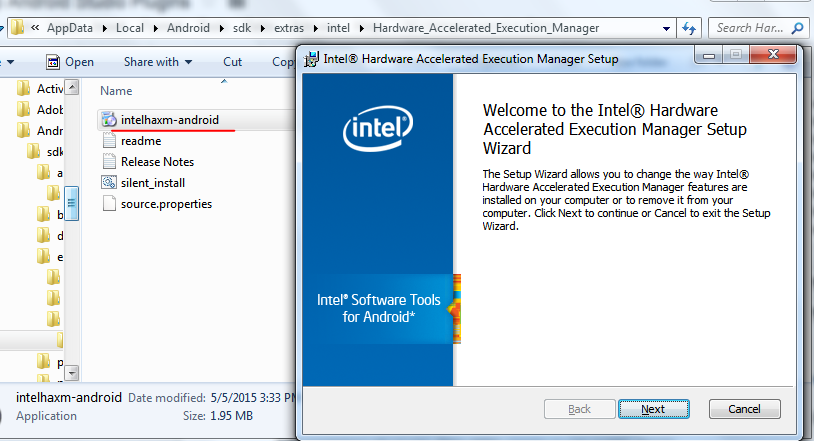Select the silent_install file
This screenshot has height=441, width=814.
[153, 183]
